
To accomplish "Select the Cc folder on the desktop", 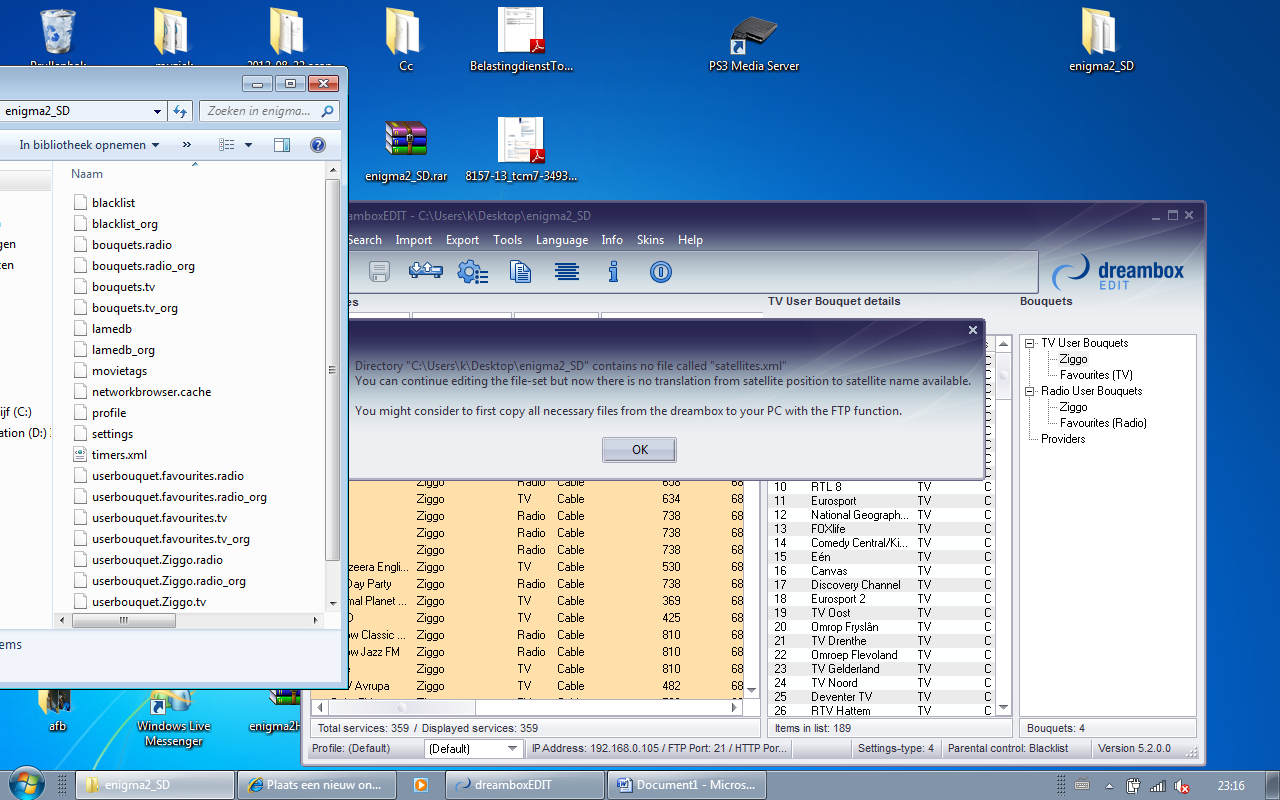I will click(x=405, y=40).
